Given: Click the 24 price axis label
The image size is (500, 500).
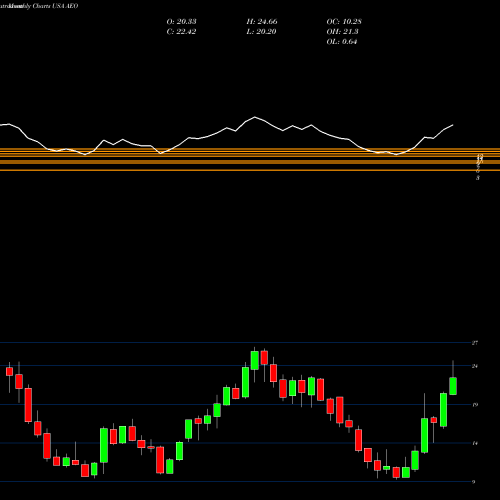Looking at the screenshot, I should coord(475,366).
